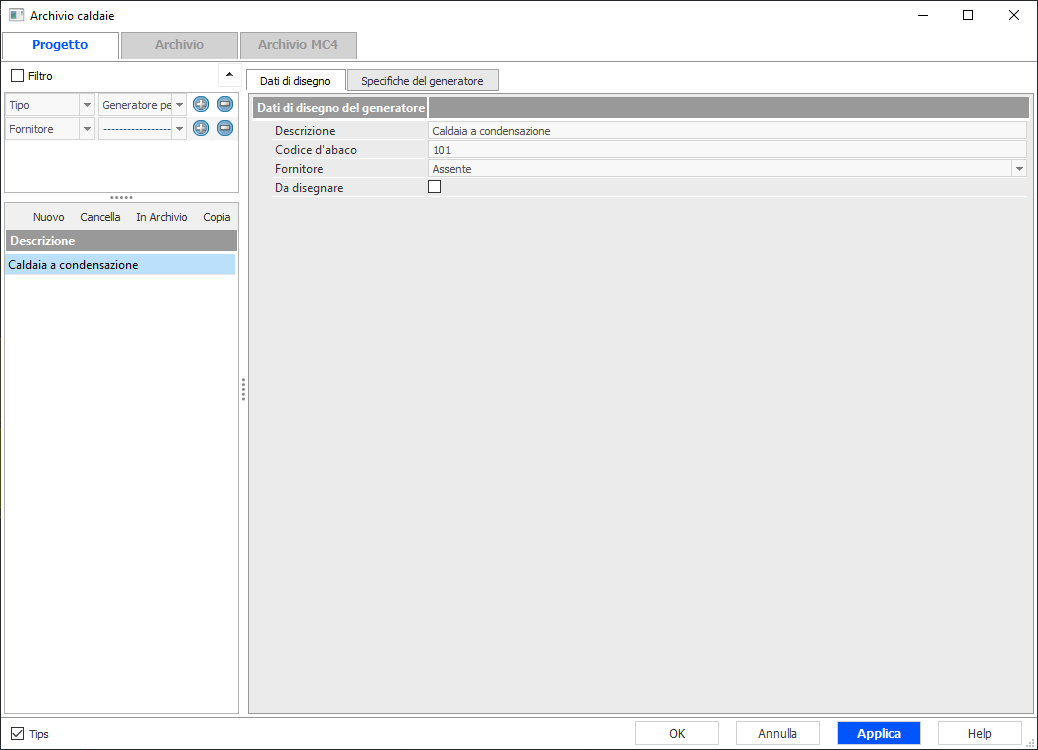1038x750 pixels.
Task: Open the Tipo field dropdown
Action: coord(87,105)
